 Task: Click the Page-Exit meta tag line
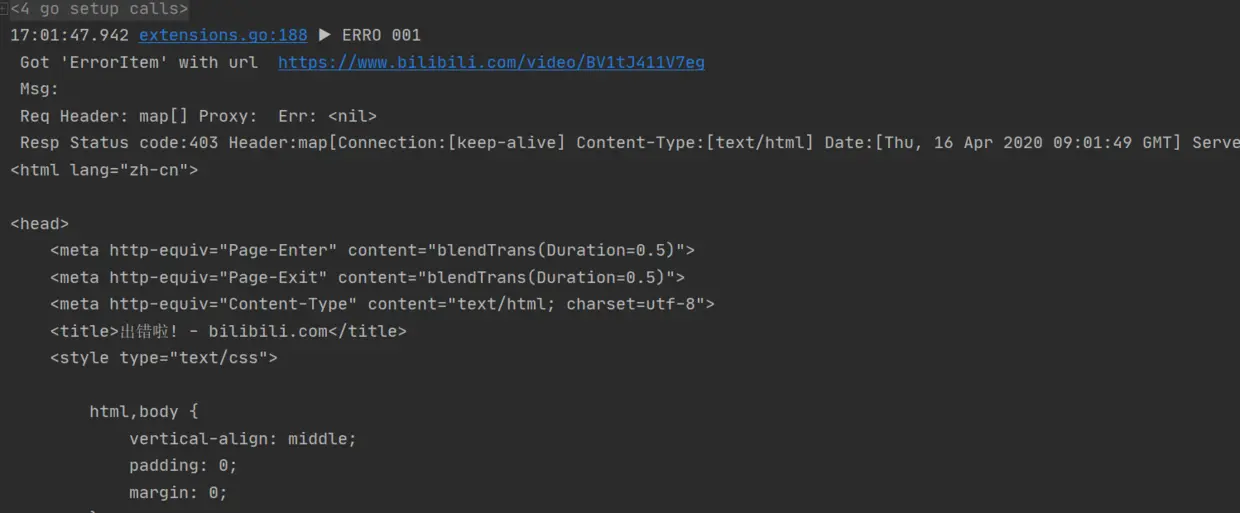pos(367,277)
